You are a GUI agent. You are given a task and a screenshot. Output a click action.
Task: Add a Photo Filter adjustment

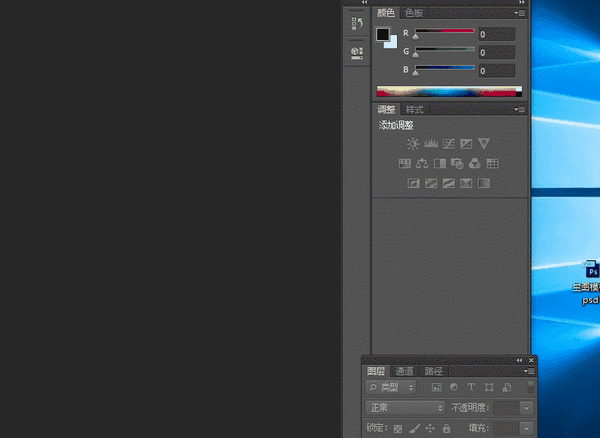click(457, 164)
